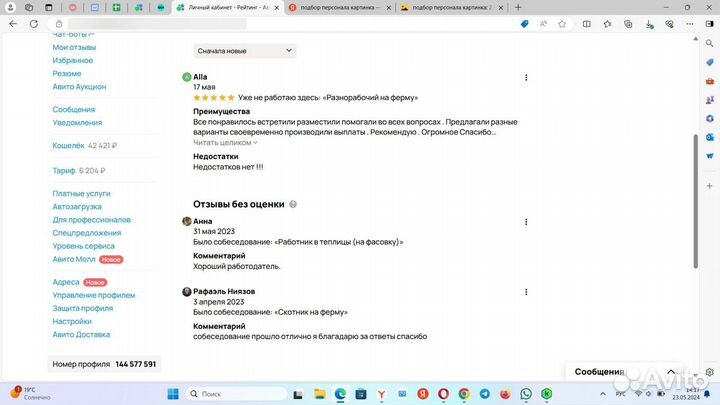720x405 pixels.
Task: Launch Telegram from the taskbar
Action: [x=484, y=394]
